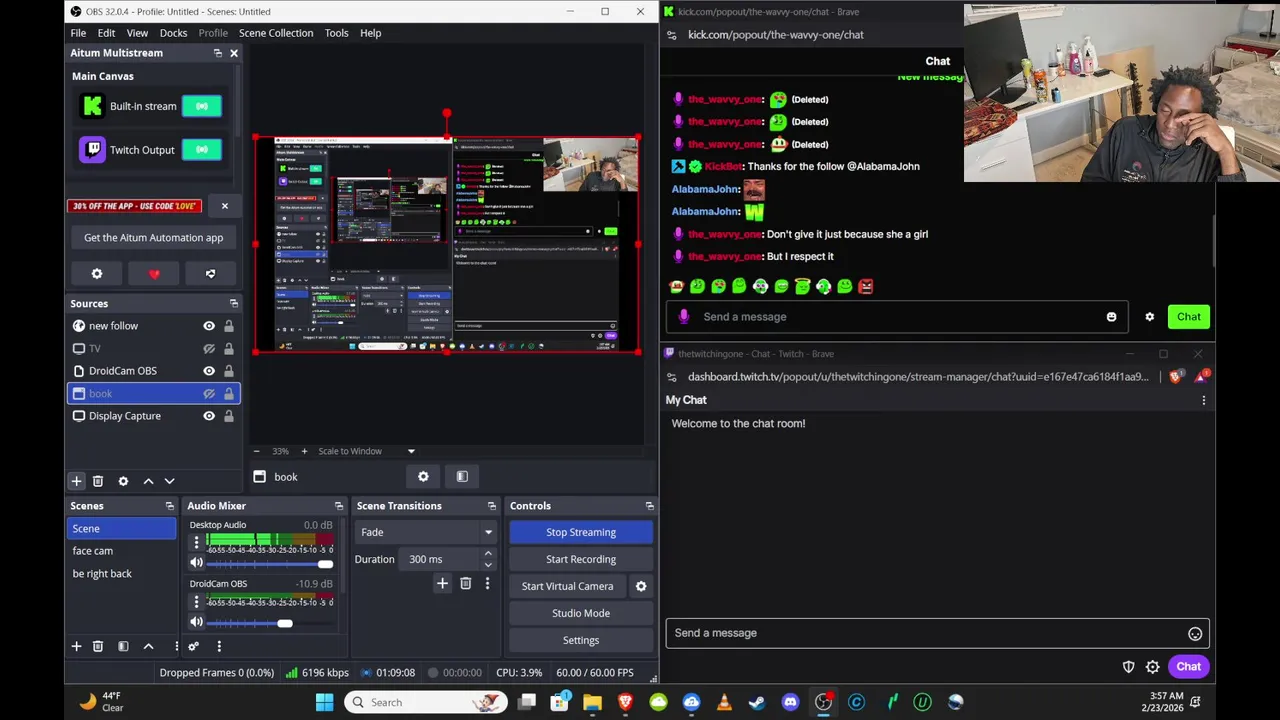Open Scale to Window dropdown arrow

[411, 451]
